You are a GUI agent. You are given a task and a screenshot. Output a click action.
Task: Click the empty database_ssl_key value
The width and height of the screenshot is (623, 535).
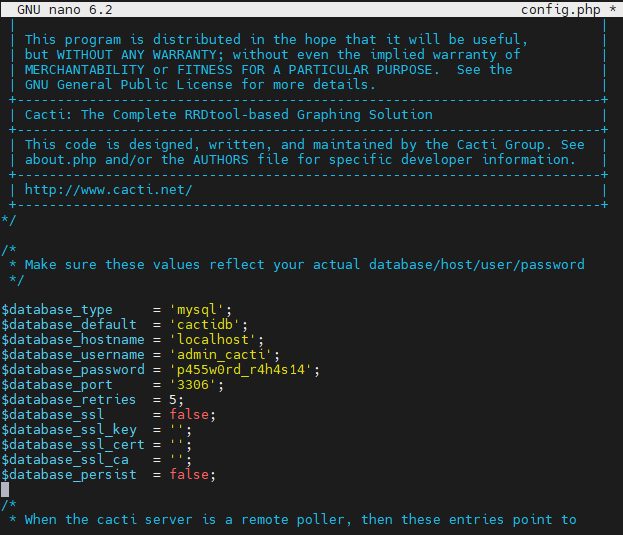click(x=176, y=430)
